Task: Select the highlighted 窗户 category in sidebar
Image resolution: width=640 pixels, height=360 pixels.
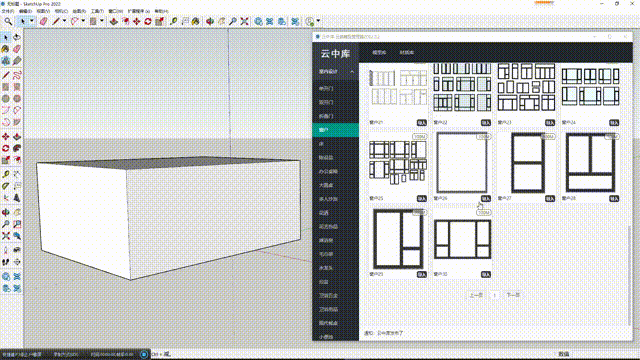Action: tap(336, 130)
